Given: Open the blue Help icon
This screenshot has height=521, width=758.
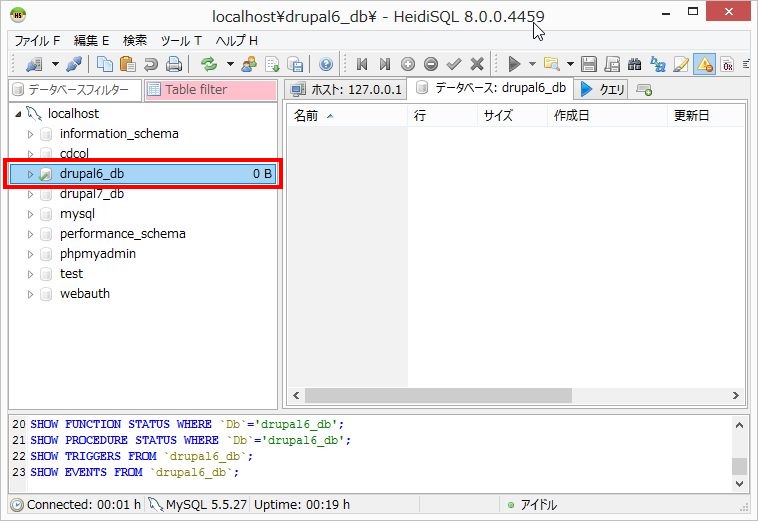Looking at the screenshot, I should [326, 64].
